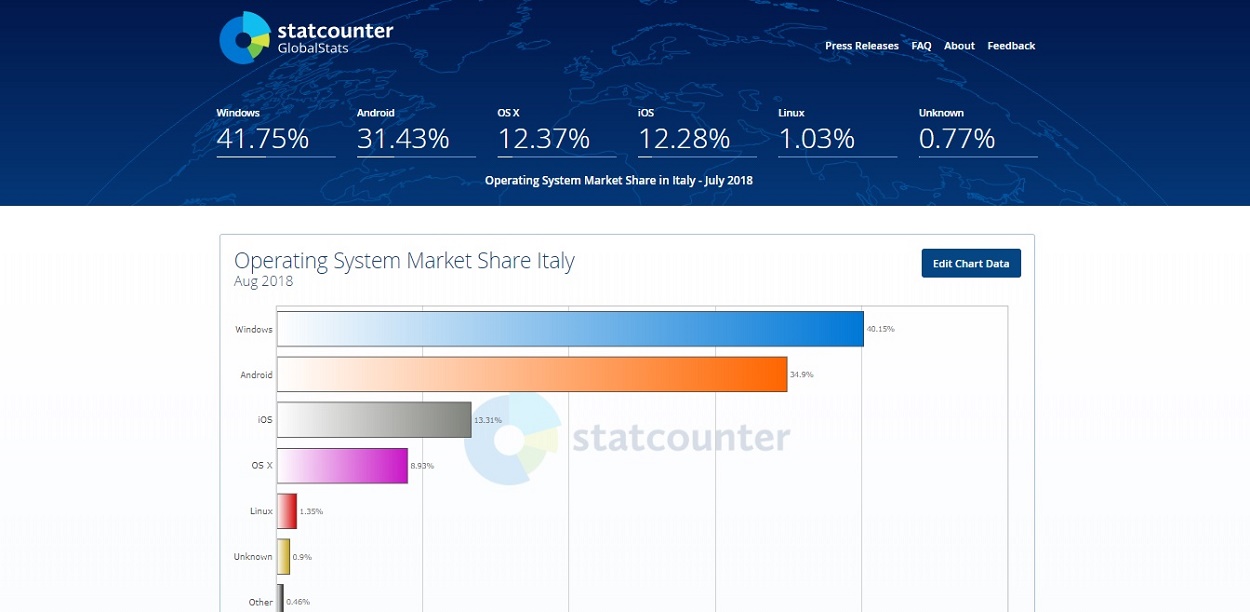Click the Linux axis label in chart
This screenshot has height=612, width=1250.
261,511
